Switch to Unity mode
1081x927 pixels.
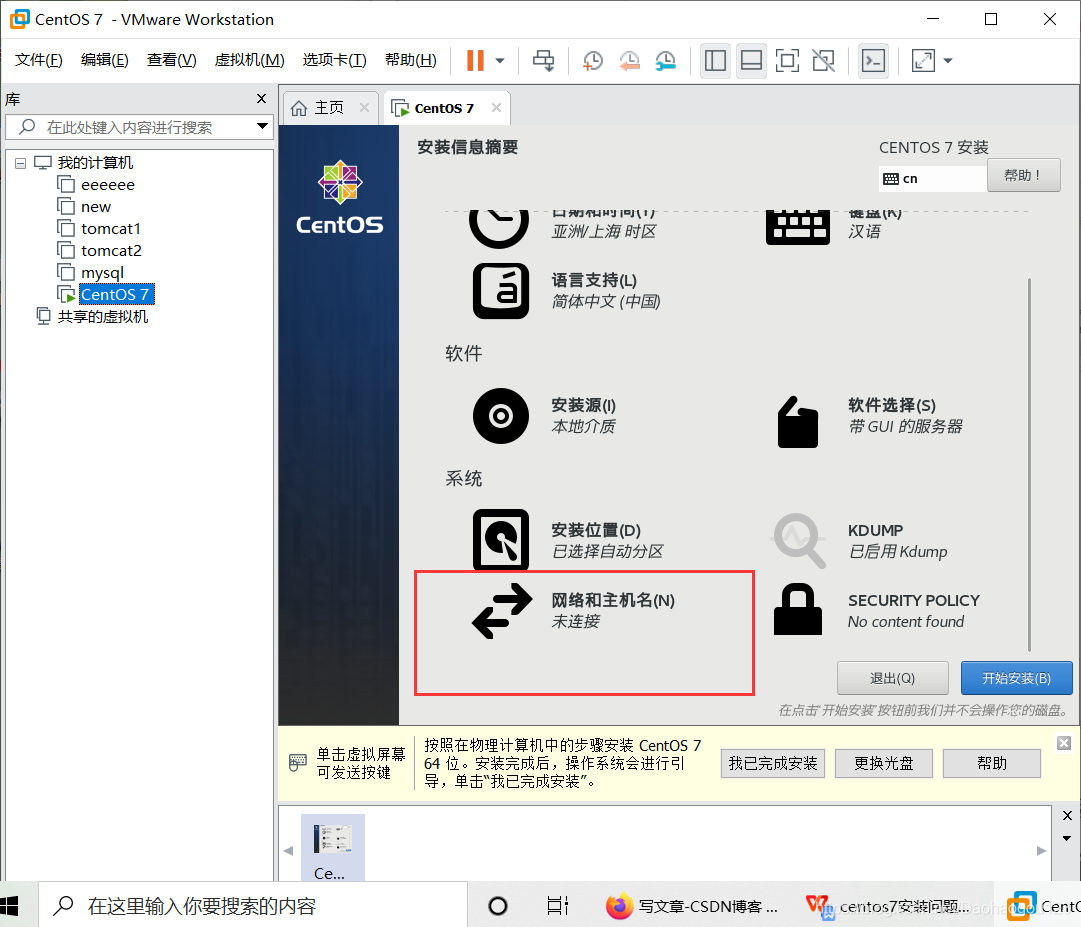[823, 61]
